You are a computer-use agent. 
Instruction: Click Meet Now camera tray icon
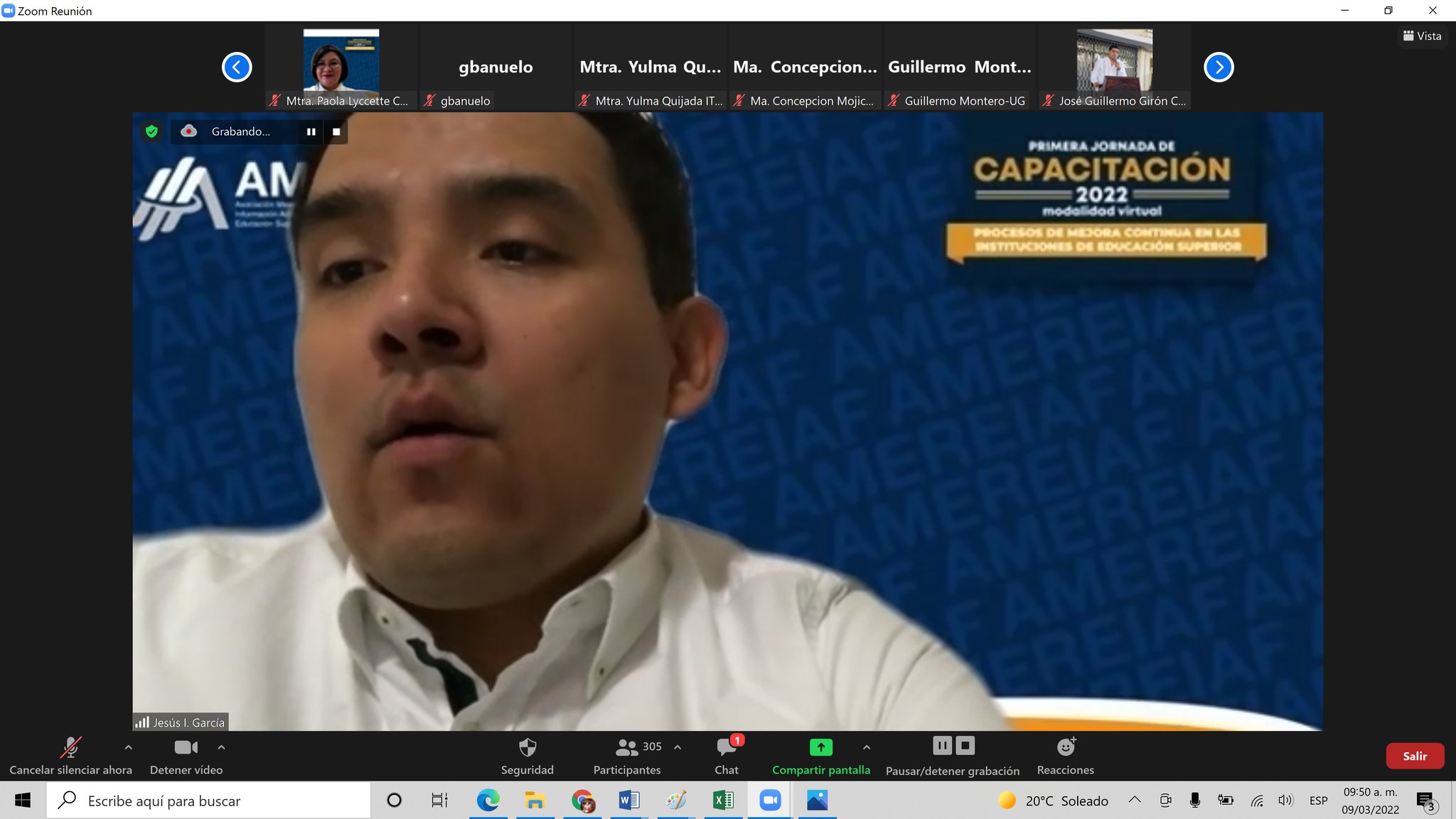pyautogui.click(x=1165, y=800)
